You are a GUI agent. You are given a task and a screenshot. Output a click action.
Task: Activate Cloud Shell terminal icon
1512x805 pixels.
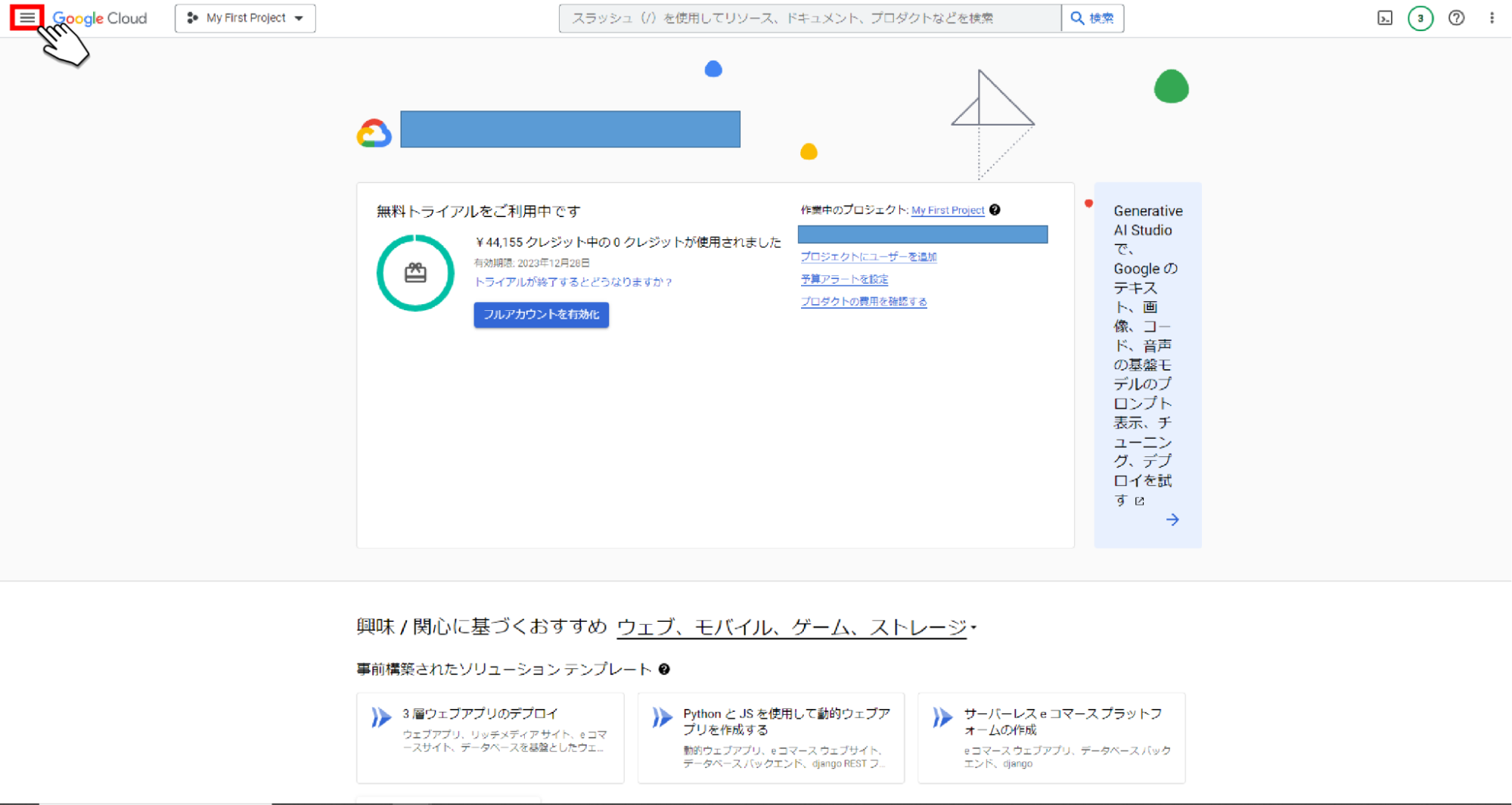click(x=1385, y=18)
